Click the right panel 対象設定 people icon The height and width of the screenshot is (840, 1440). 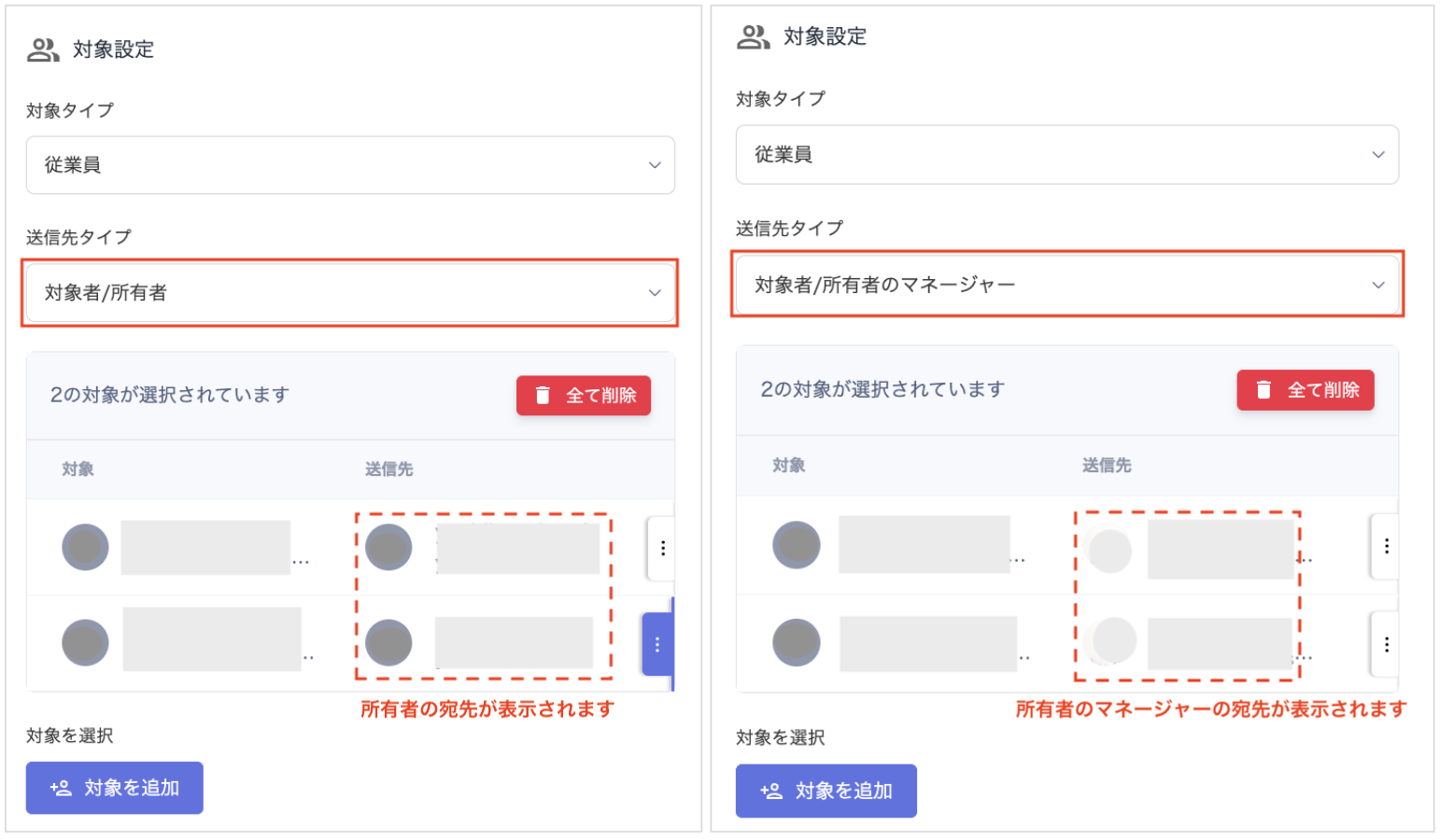tap(753, 37)
